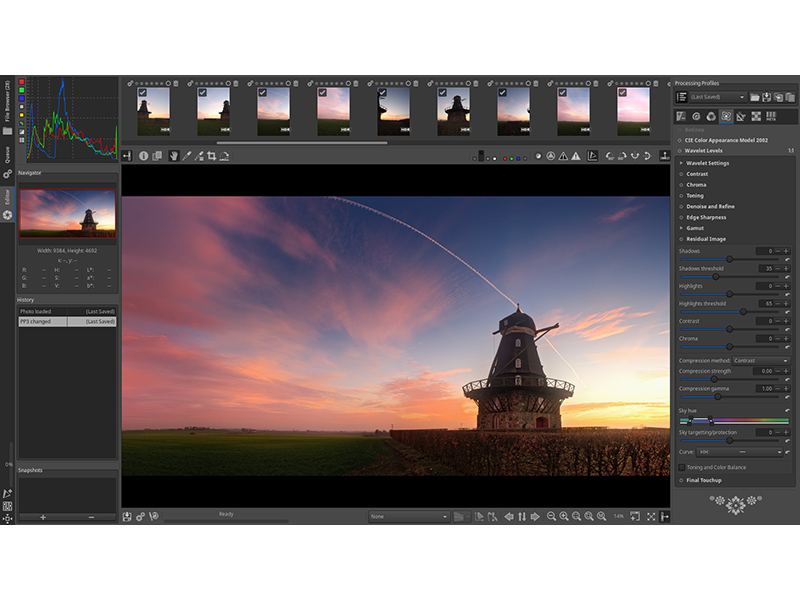Image resolution: width=800 pixels, height=600 pixels.
Task: Click the save current image icon
Action: pos(127,517)
